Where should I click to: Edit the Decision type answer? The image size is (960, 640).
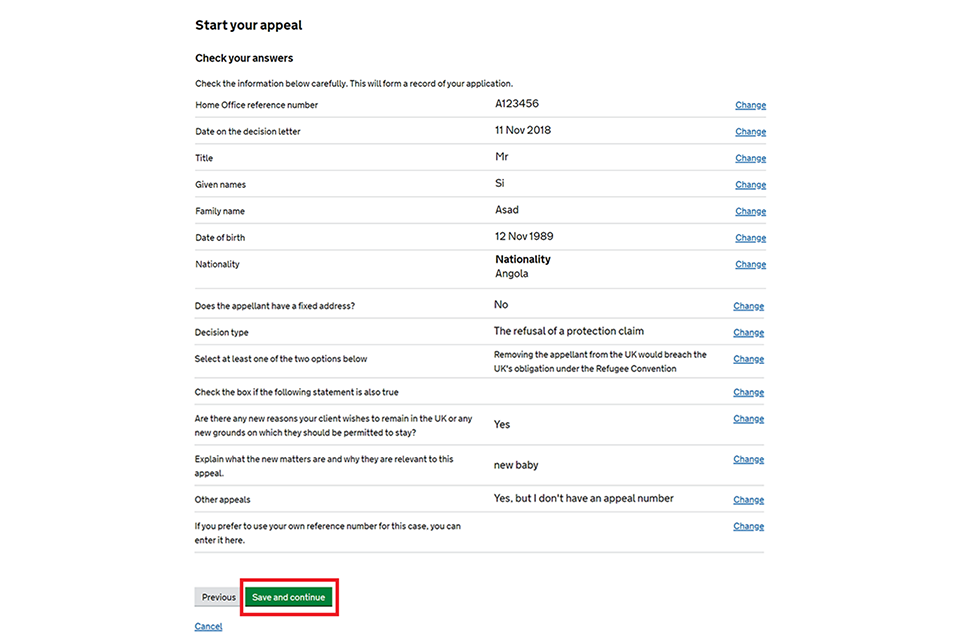point(748,333)
